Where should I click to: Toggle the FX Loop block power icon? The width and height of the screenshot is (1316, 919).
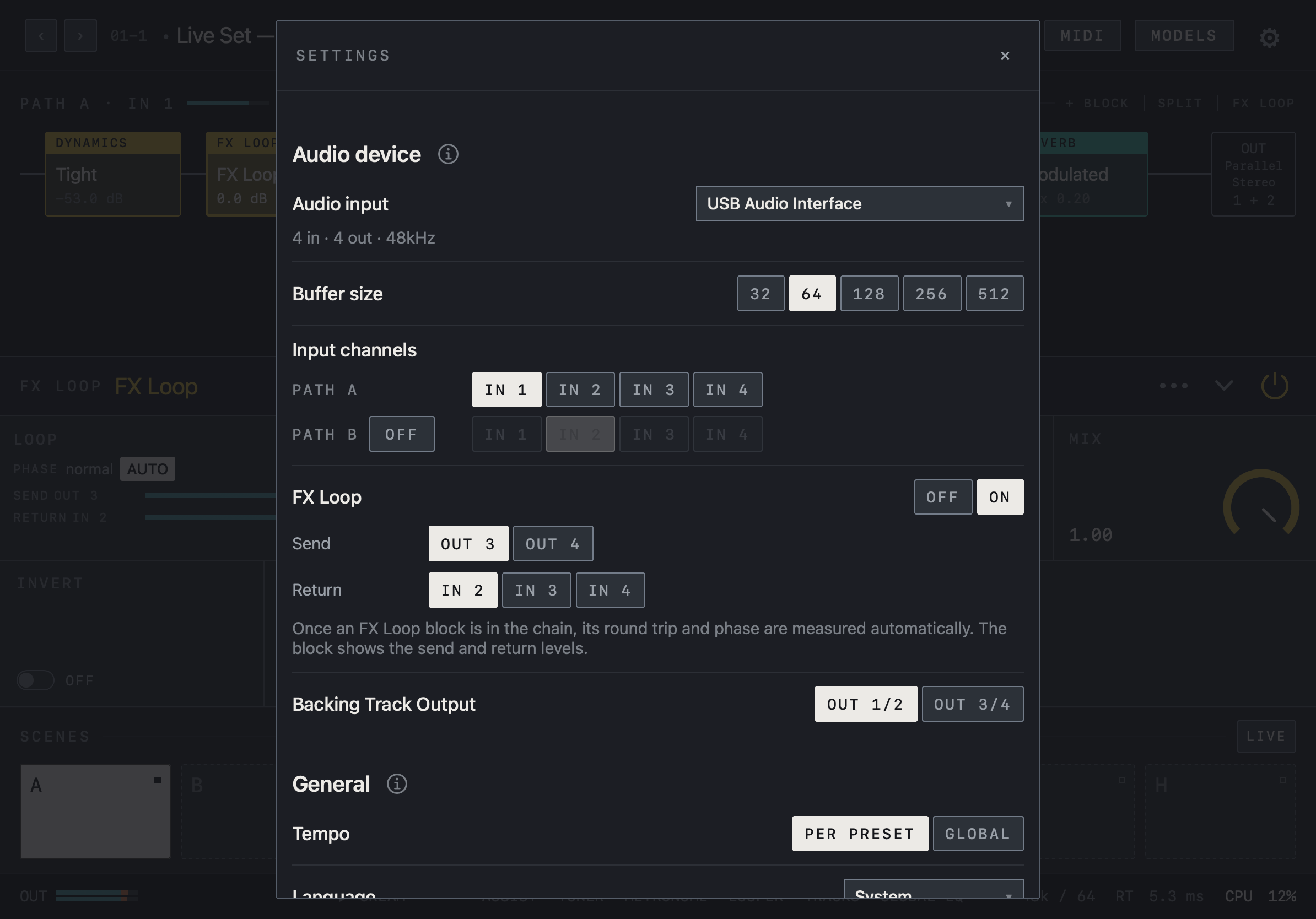pos(1275,386)
